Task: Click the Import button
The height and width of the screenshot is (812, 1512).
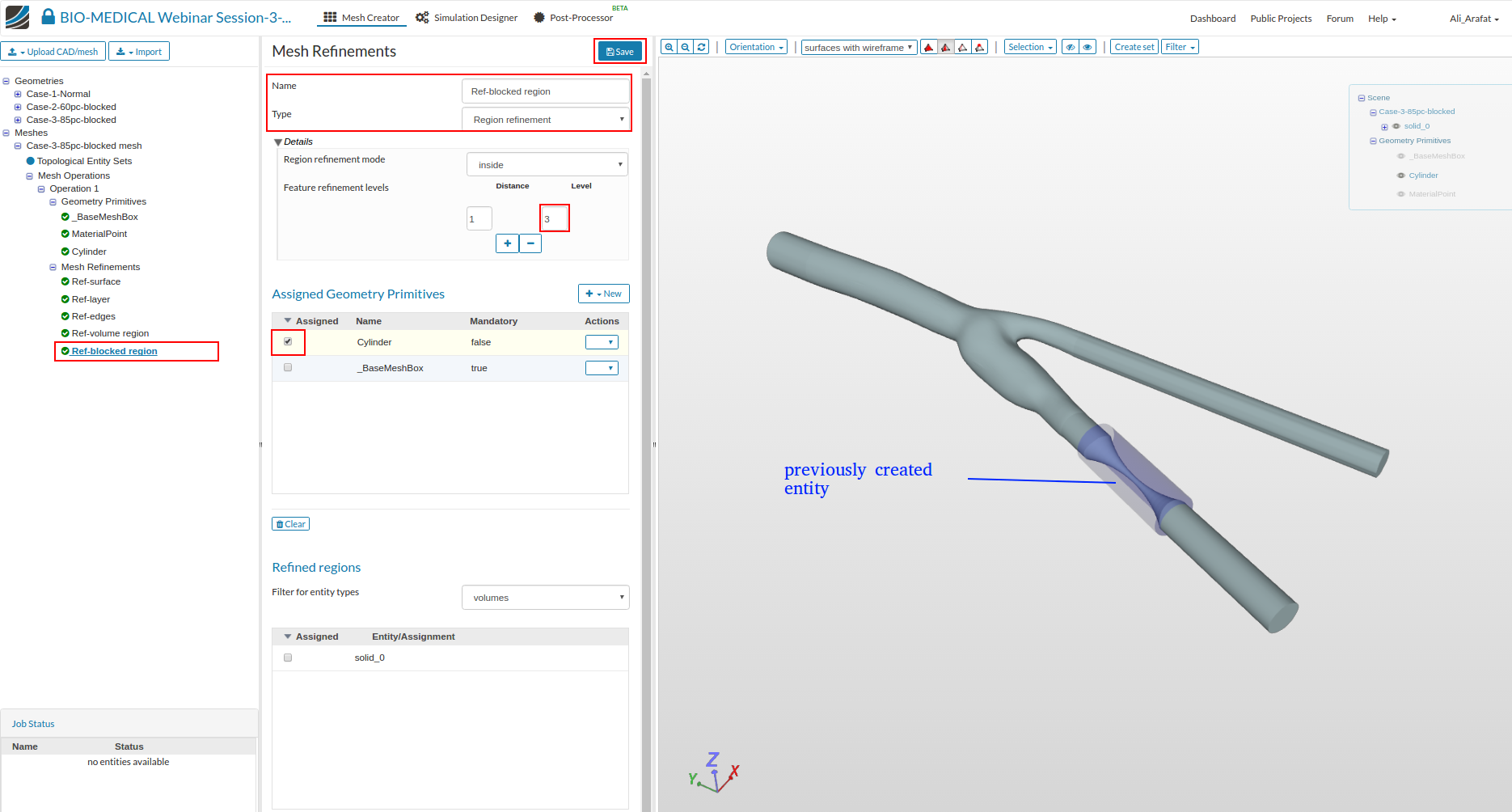Action: pyautogui.click(x=139, y=52)
